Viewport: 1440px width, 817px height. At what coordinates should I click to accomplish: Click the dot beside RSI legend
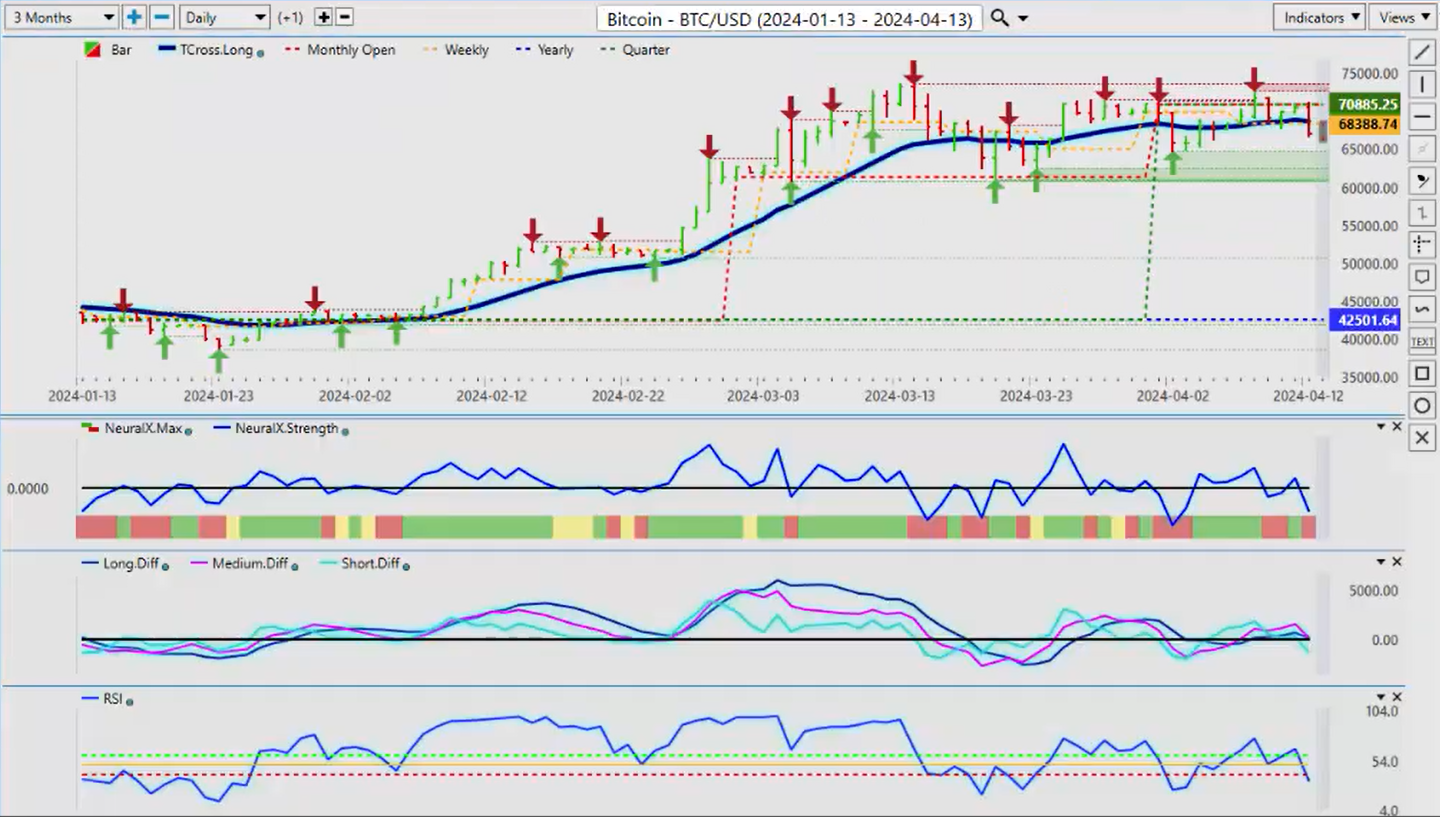[x=129, y=702]
